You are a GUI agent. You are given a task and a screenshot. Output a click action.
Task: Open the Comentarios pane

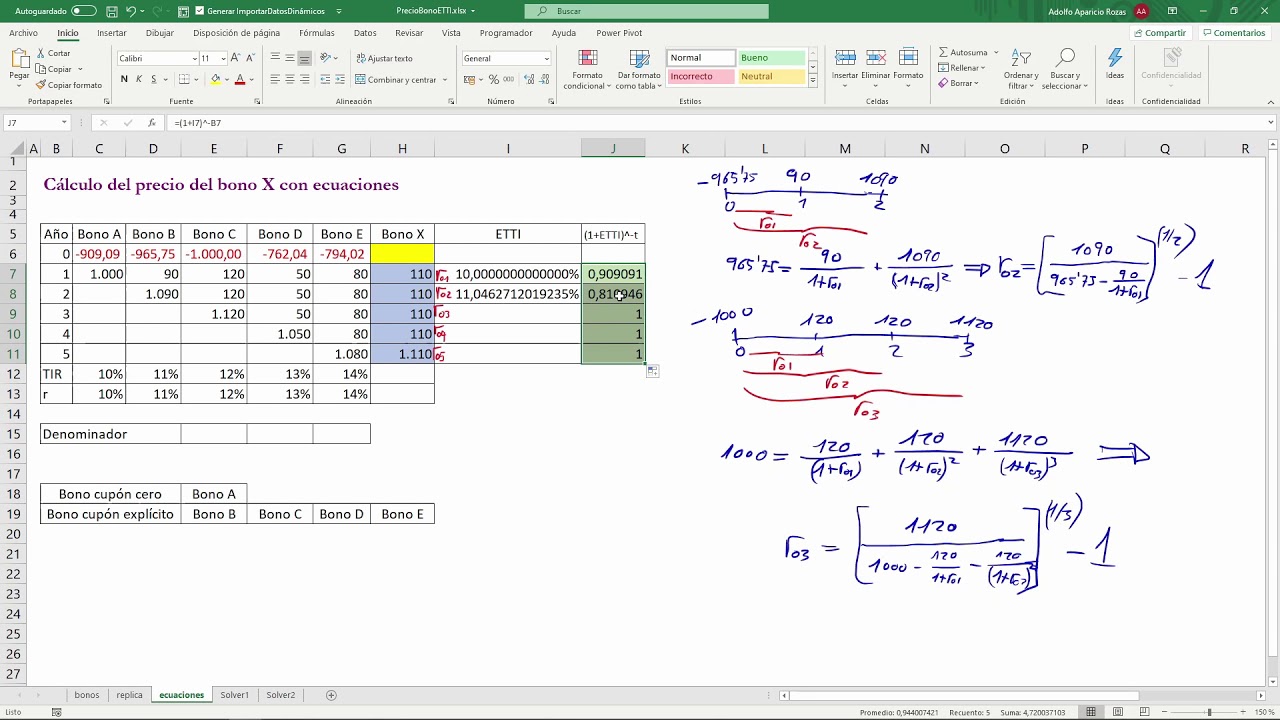pyautogui.click(x=1233, y=33)
